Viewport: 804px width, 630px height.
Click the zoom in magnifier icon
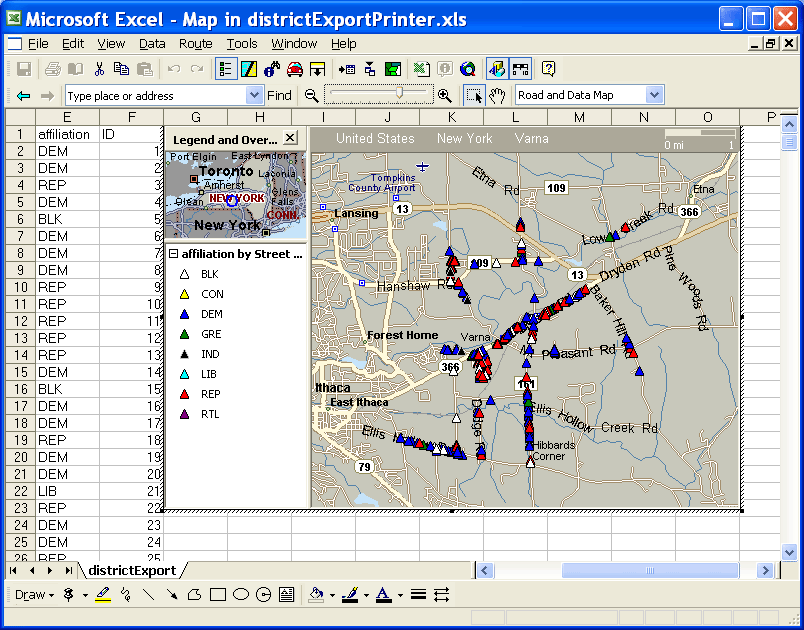tap(444, 95)
